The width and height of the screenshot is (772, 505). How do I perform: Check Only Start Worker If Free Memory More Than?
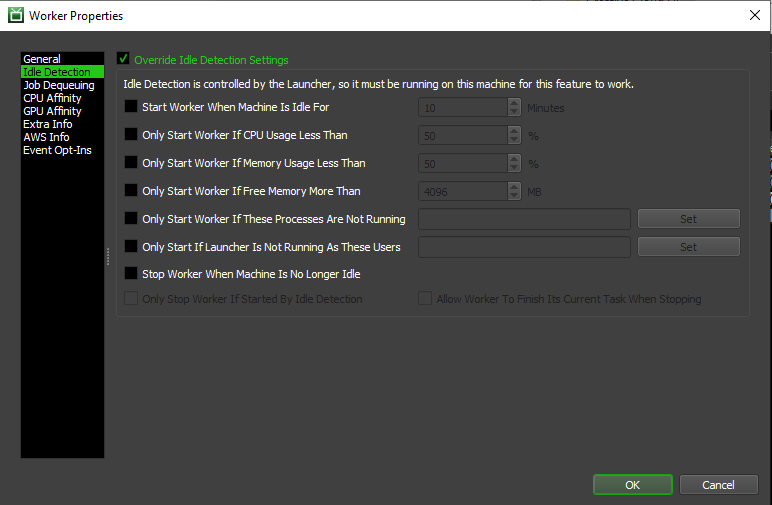pos(131,191)
